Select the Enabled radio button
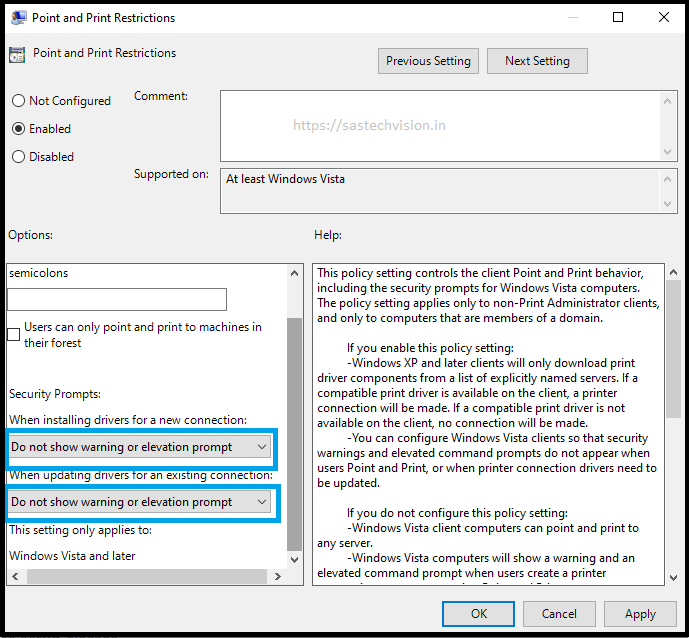Screen dimensions: 689x638 pyautogui.click(x=18, y=129)
